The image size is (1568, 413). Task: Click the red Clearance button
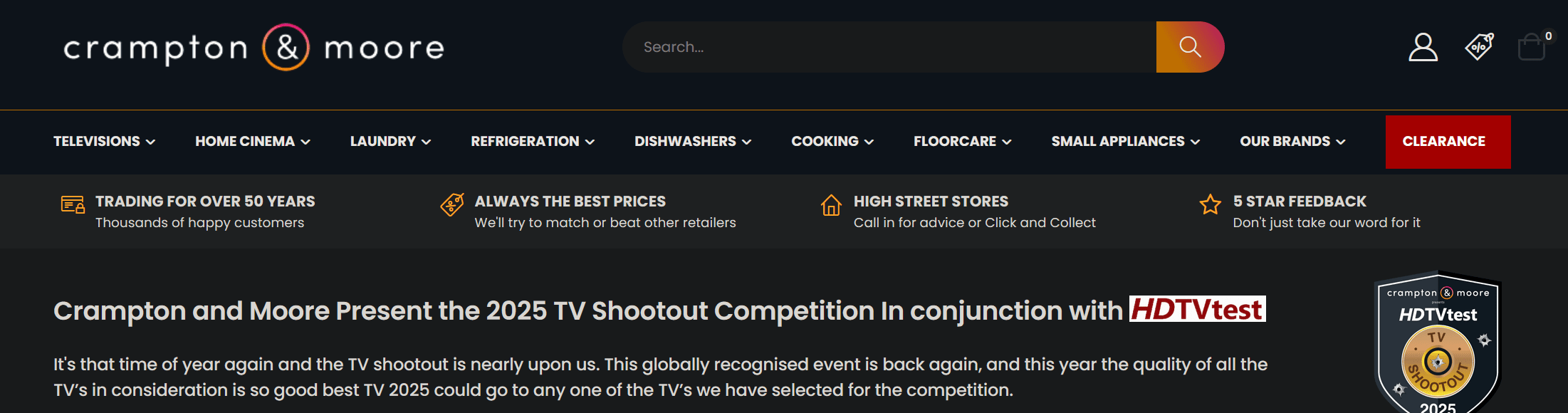[x=1447, y=142]
